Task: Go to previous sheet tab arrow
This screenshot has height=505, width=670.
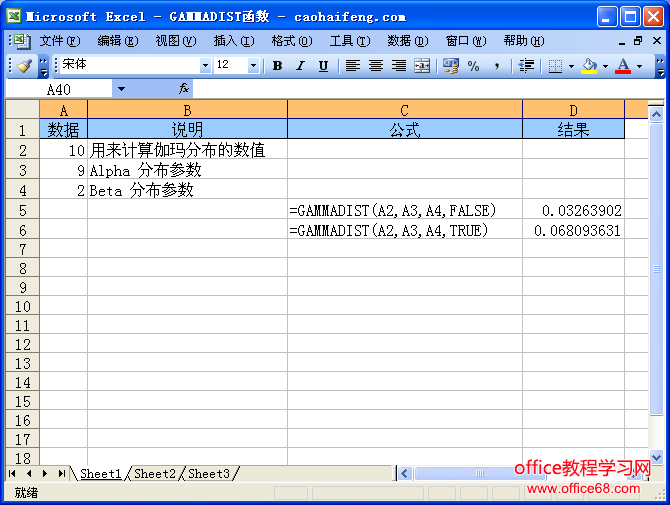Action: tap(29, 473)
